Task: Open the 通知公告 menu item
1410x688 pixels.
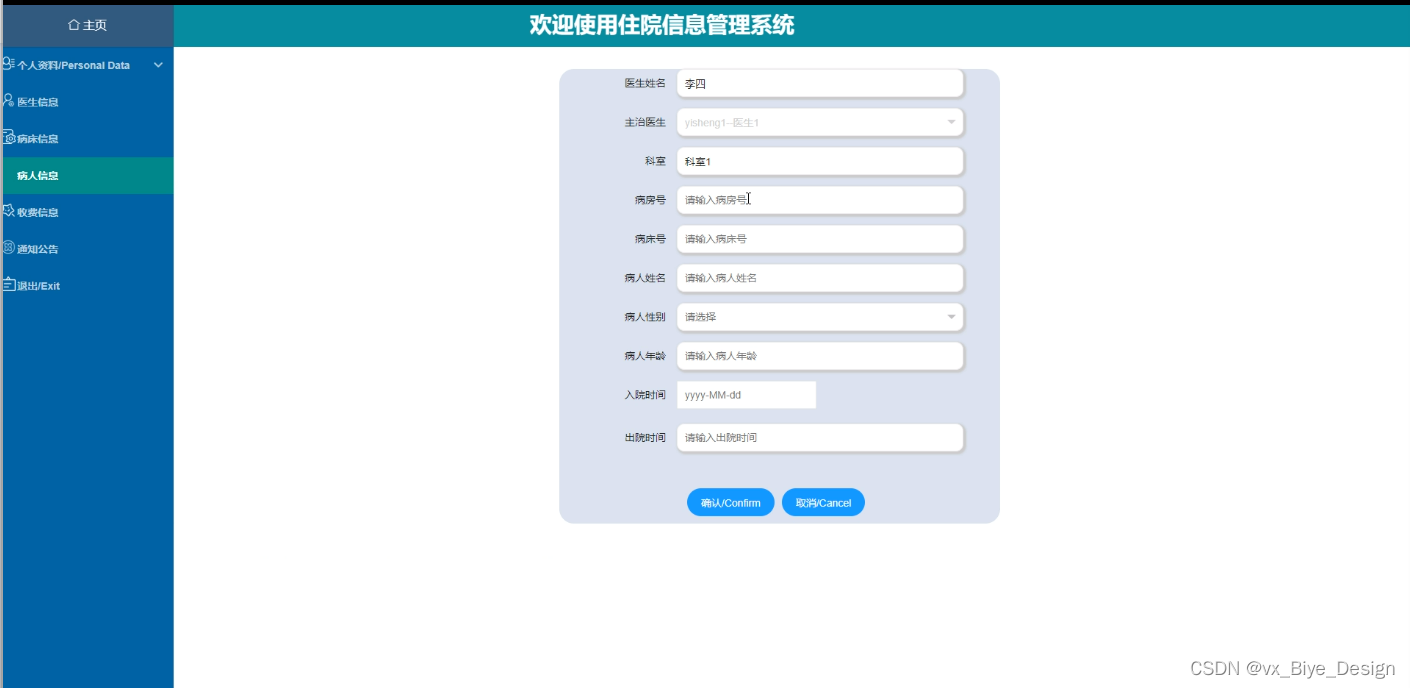Action: pyautogui.click(x=87, y=249)
